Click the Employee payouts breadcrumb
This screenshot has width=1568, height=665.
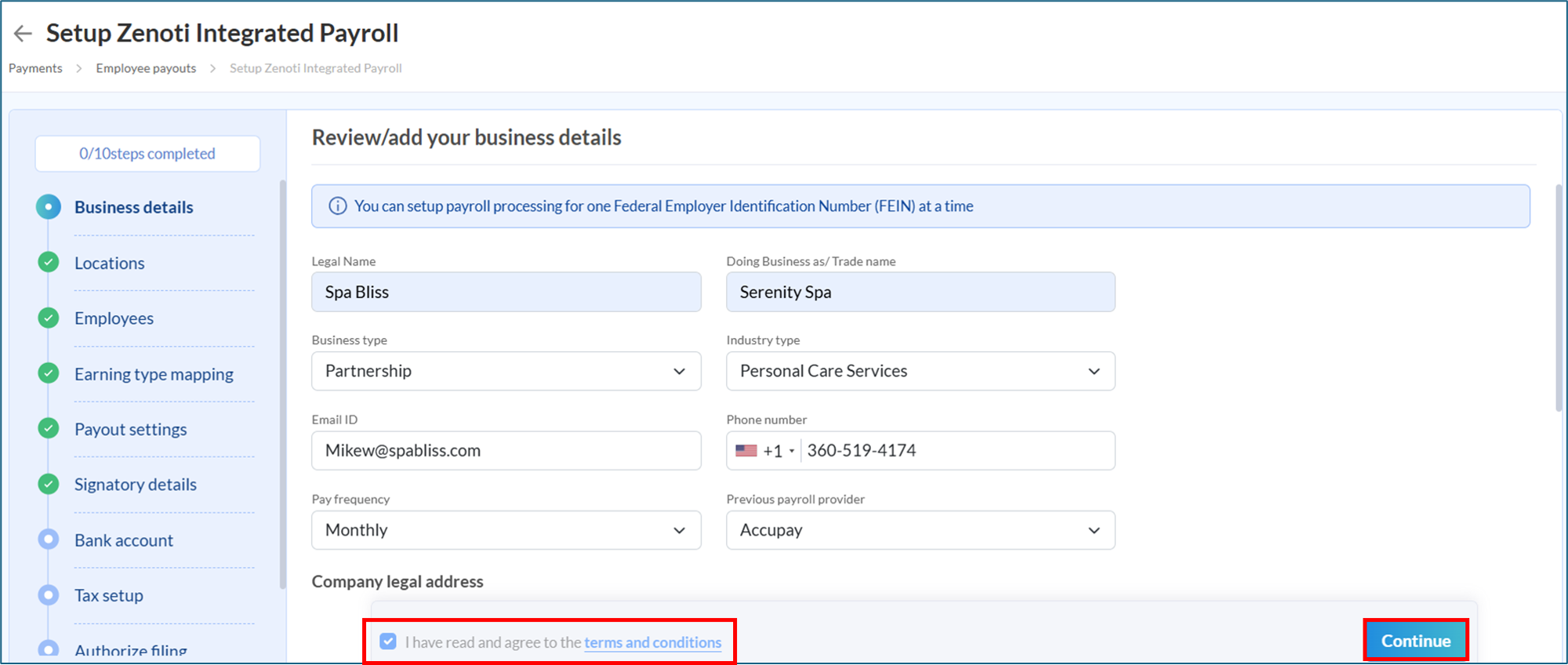click(146, 68)
